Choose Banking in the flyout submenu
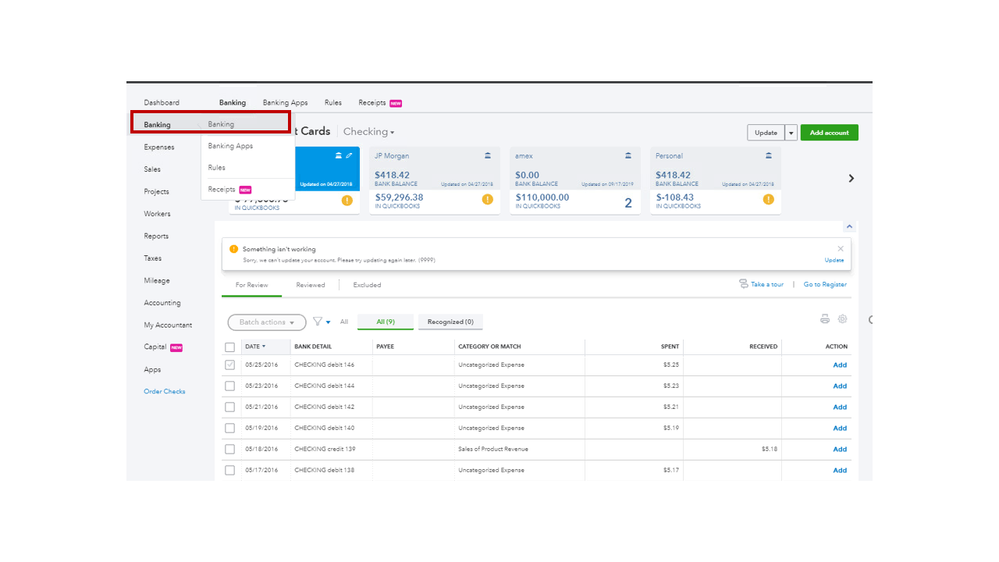This screenshot has width=999, height=562. pyautogui.click(x=221, y=124)
